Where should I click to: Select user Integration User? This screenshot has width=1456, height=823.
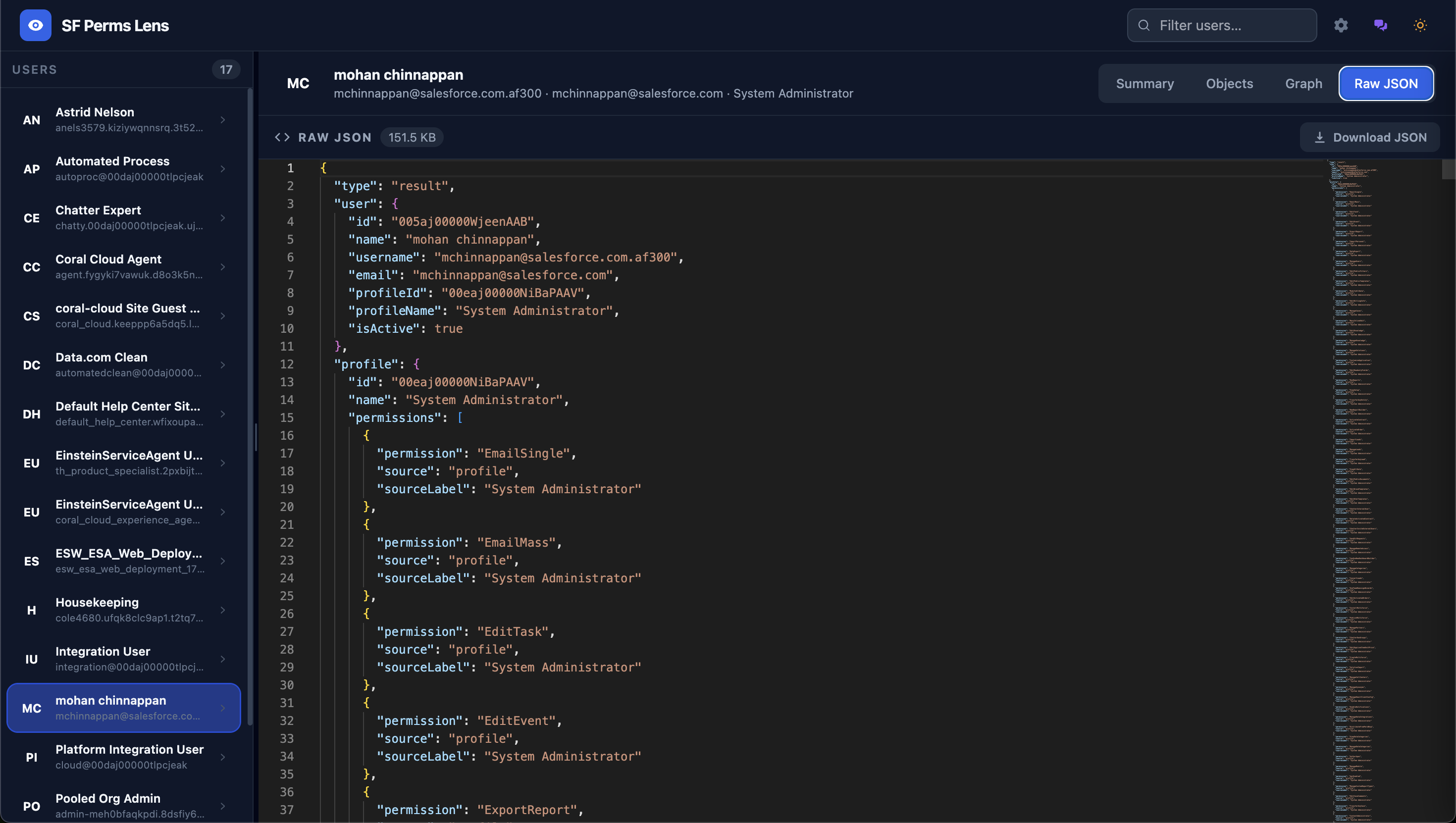(124, 659)
